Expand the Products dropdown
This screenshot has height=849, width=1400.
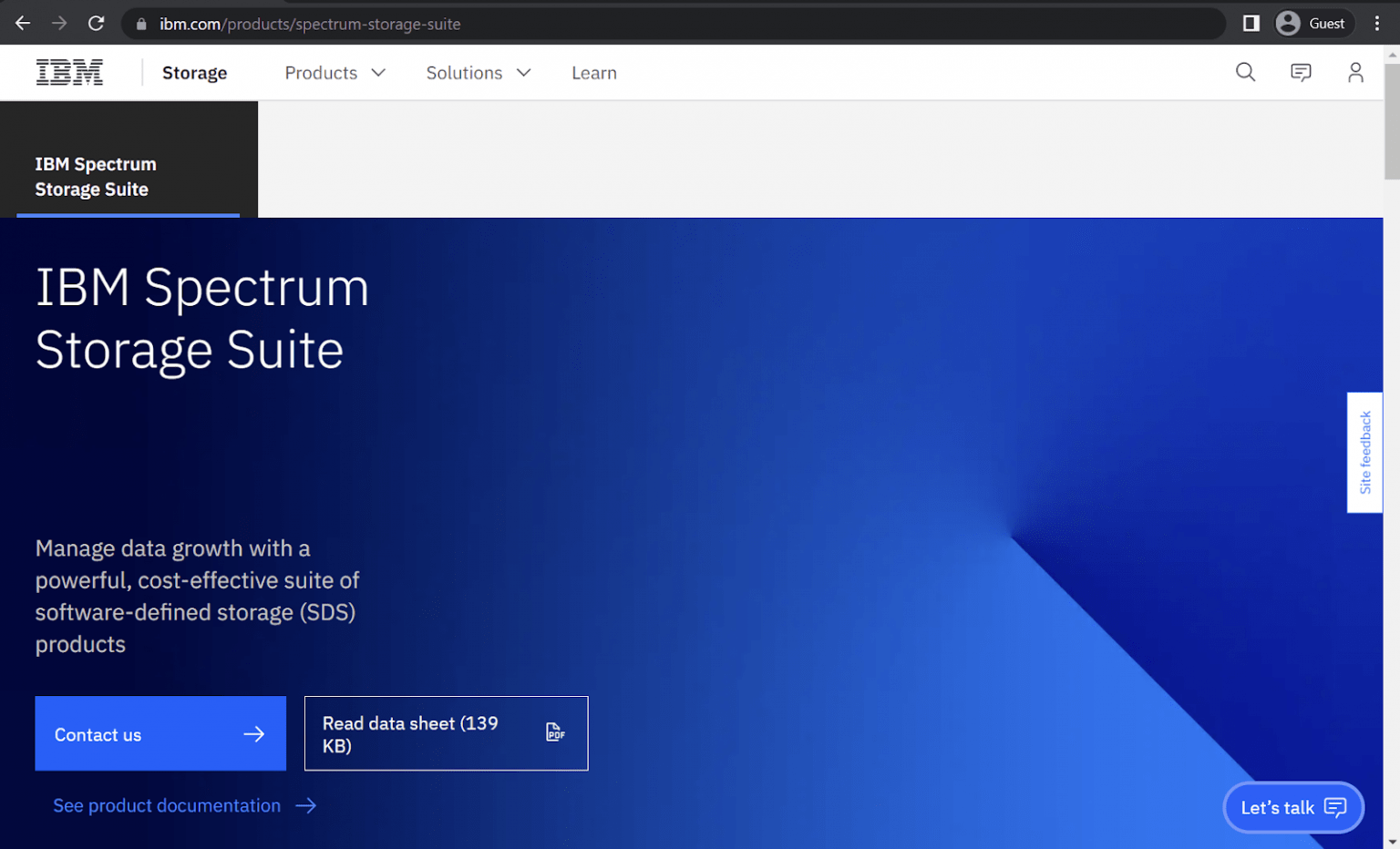pos(335,73)
